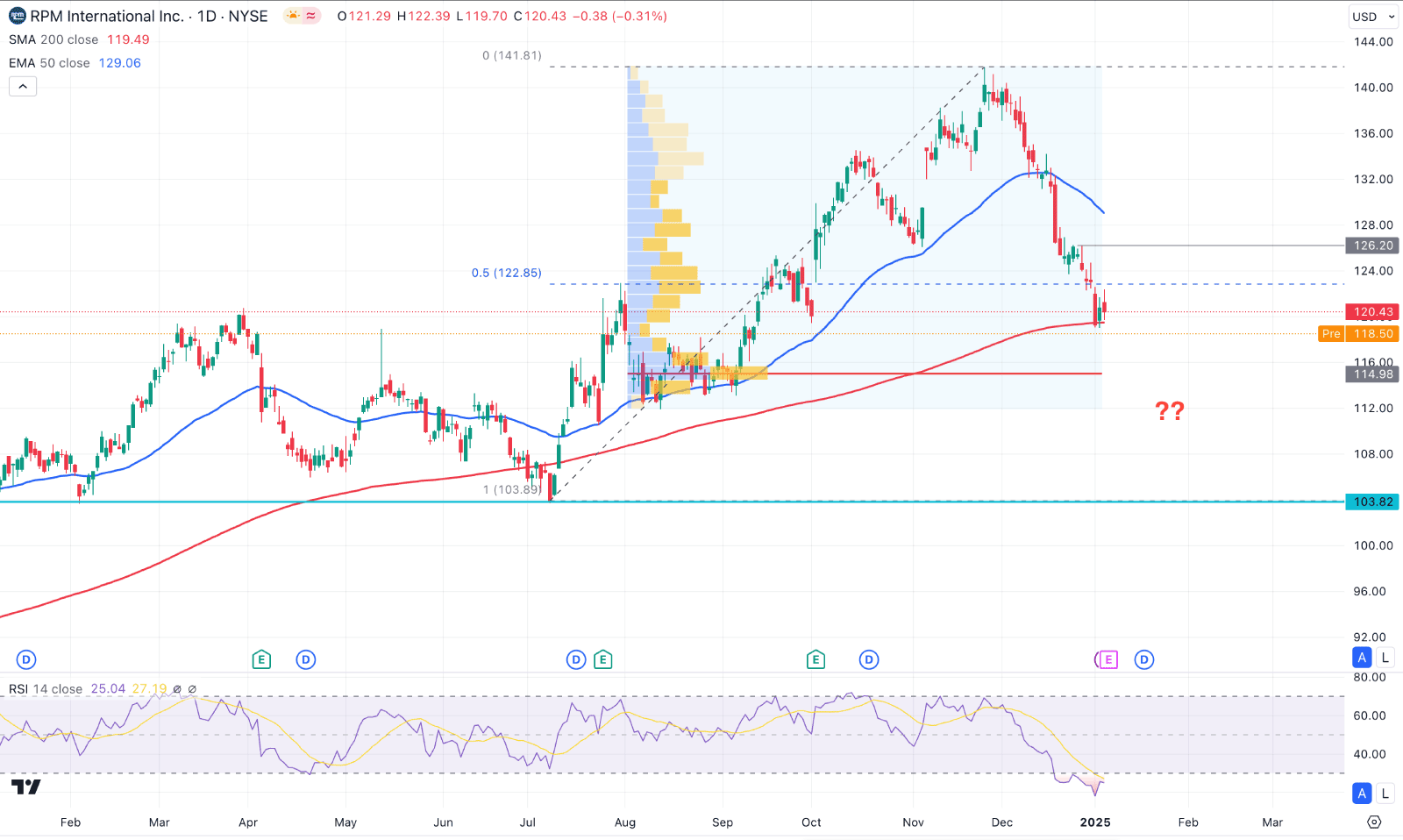Click the 114.98 gray price label
The width and height of the screenshot is (1403, 840).
1373,374
